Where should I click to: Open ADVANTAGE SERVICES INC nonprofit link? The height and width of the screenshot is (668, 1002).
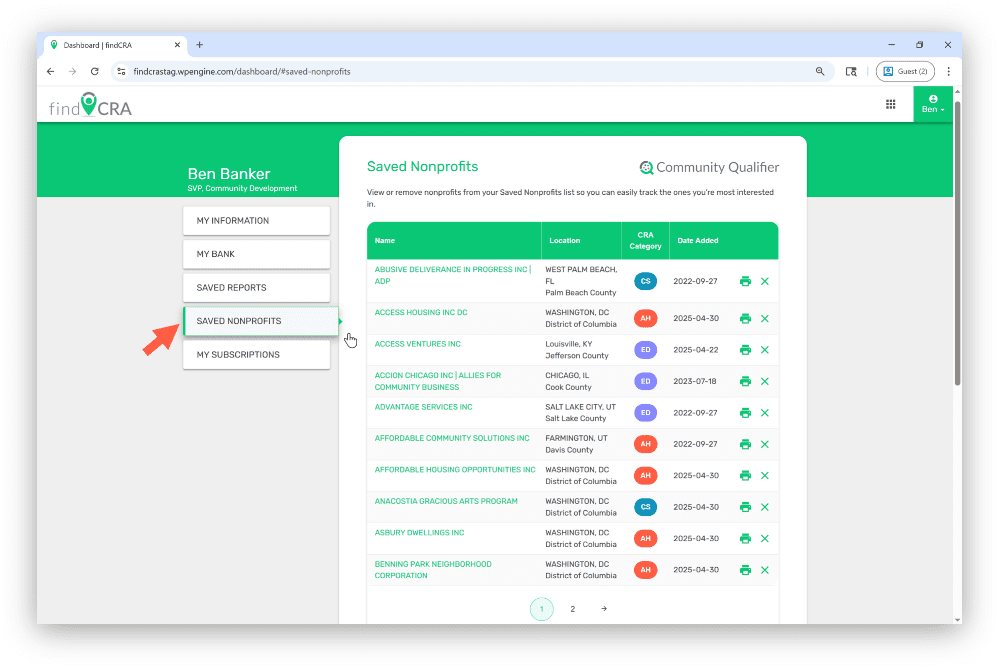(x=423, y=407)
